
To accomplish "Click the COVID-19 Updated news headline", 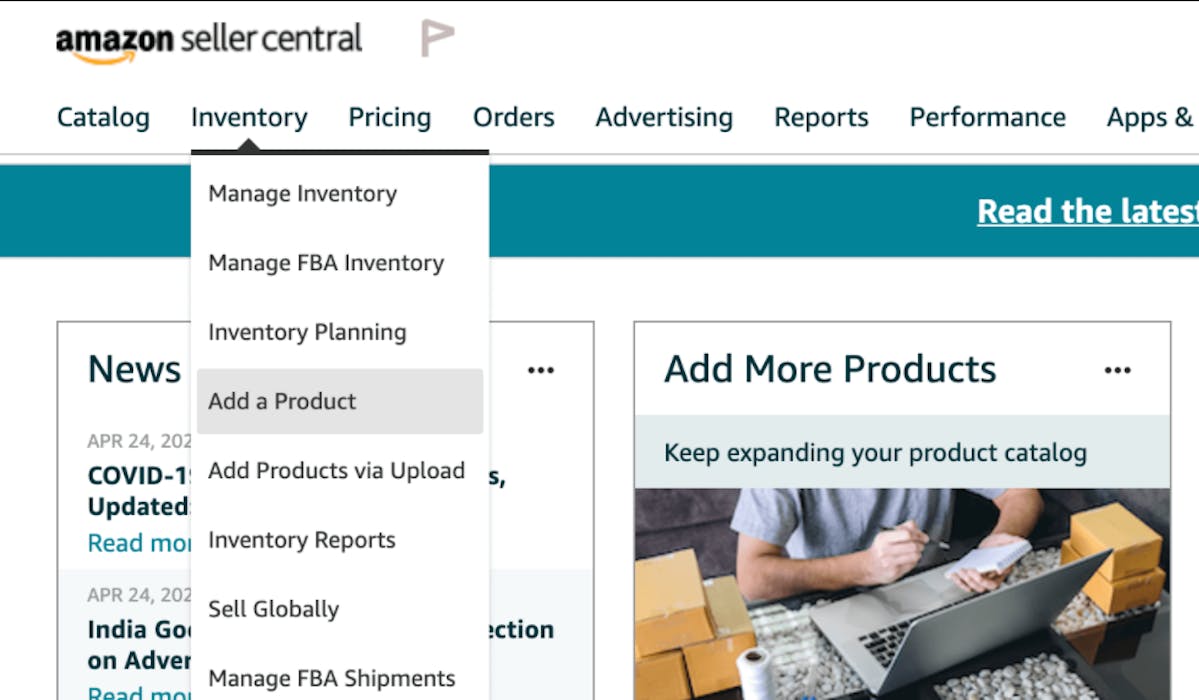I will (139, 491).
